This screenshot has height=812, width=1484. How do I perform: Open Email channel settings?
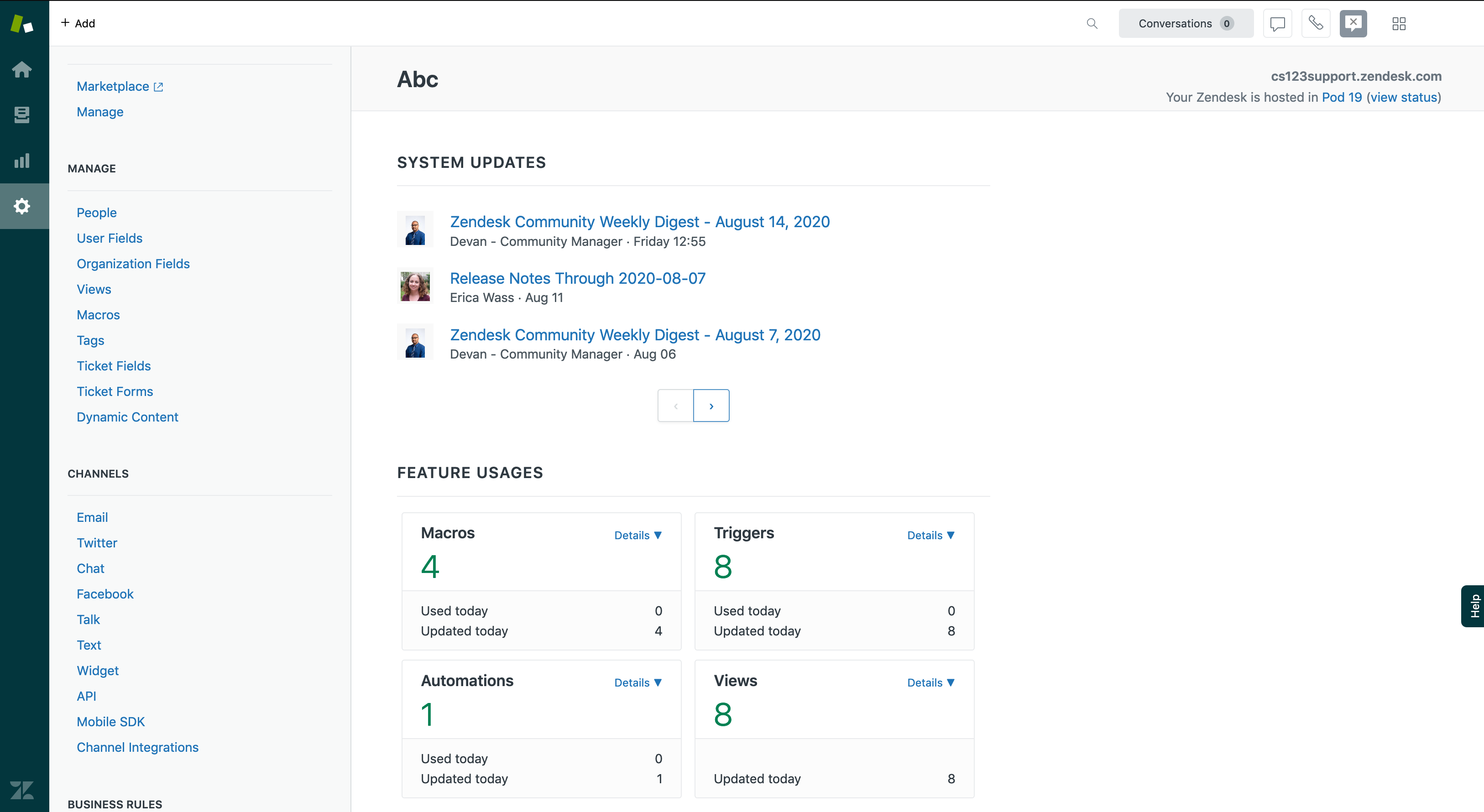[x=92, y=517]
